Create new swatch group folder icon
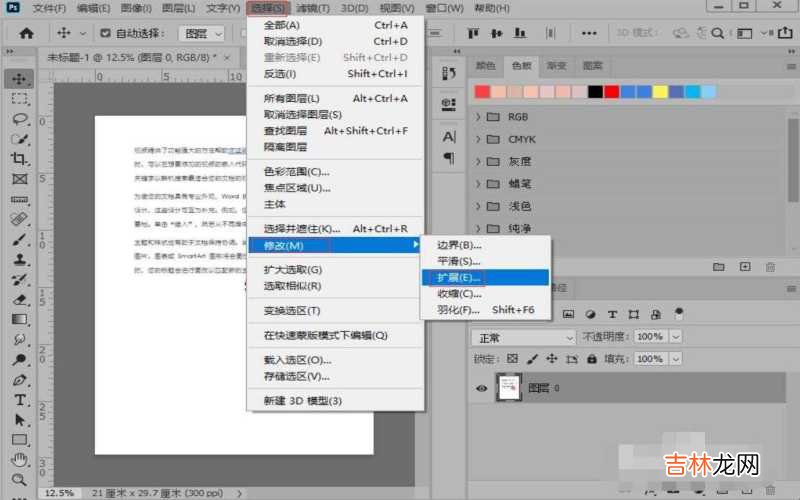800x500 pixels. [718, 266]
